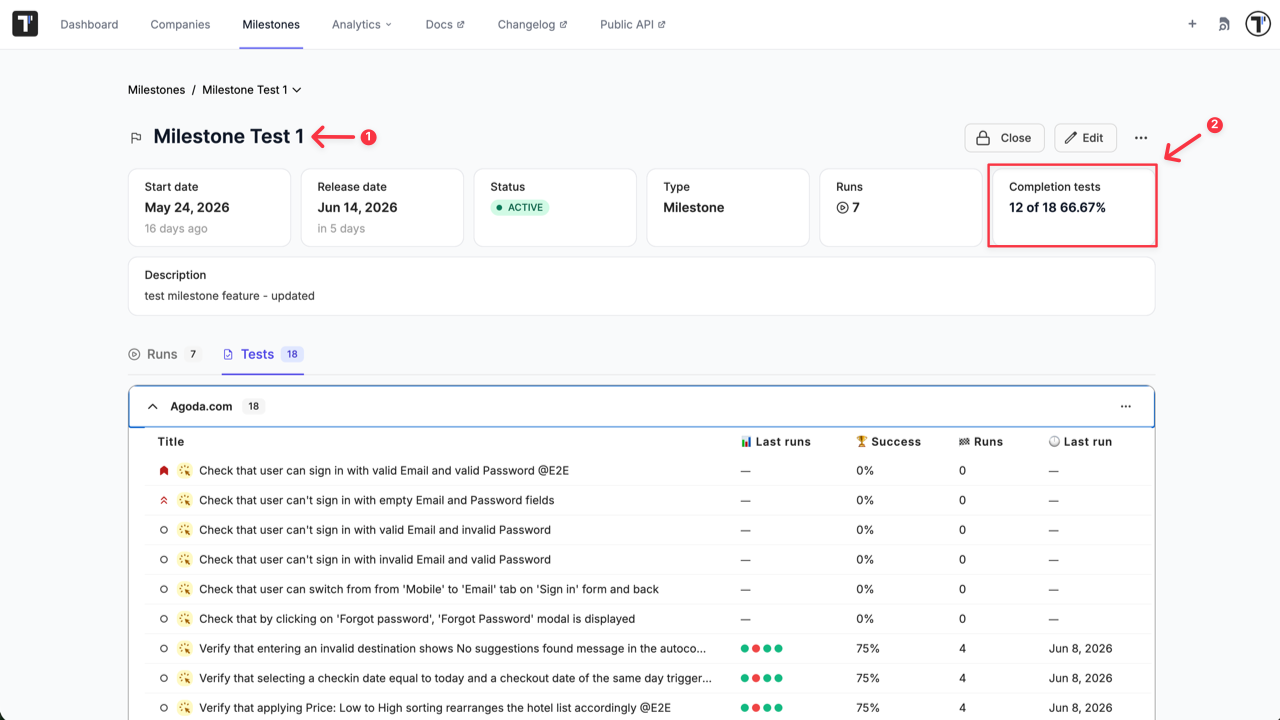Click the Close milestone button
This screenshot has height=720, width=1280.
(x=1005, y=138)
